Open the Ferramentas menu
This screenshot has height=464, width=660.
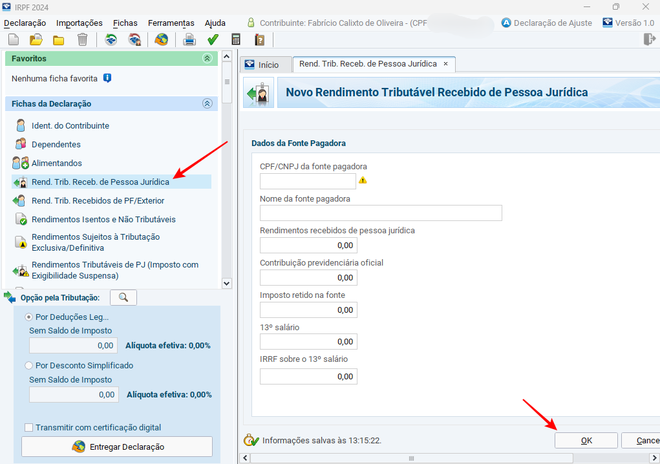171,23
